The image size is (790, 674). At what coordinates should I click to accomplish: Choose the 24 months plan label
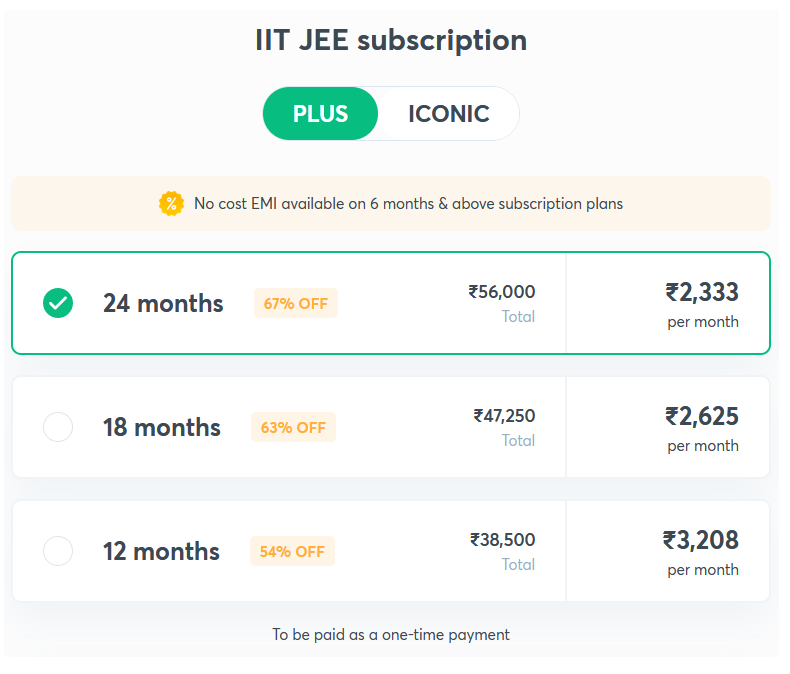163,303
